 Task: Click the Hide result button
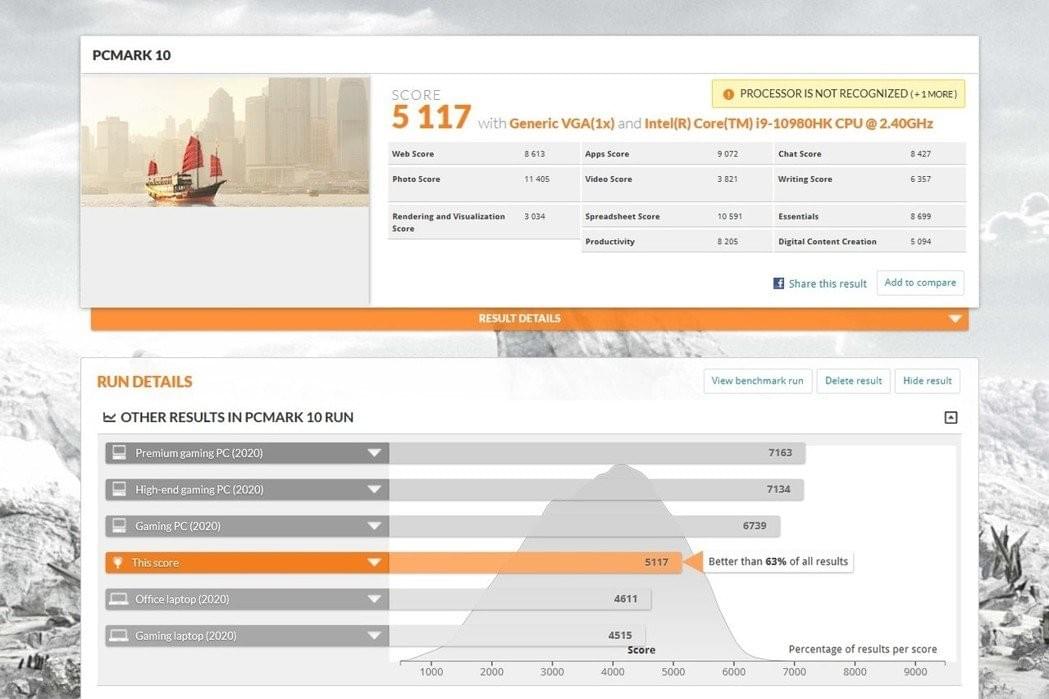click(927, 381)
